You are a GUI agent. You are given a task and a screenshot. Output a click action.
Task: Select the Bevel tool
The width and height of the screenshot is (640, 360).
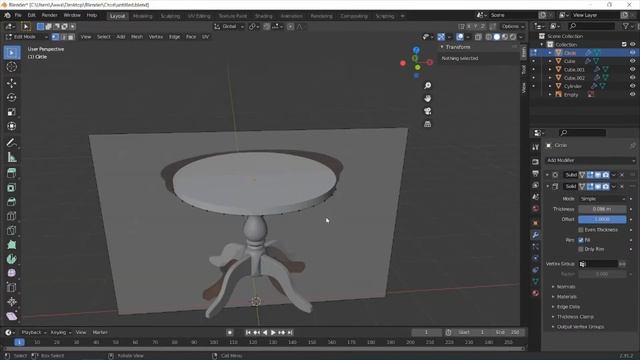(x=11, y=202)
